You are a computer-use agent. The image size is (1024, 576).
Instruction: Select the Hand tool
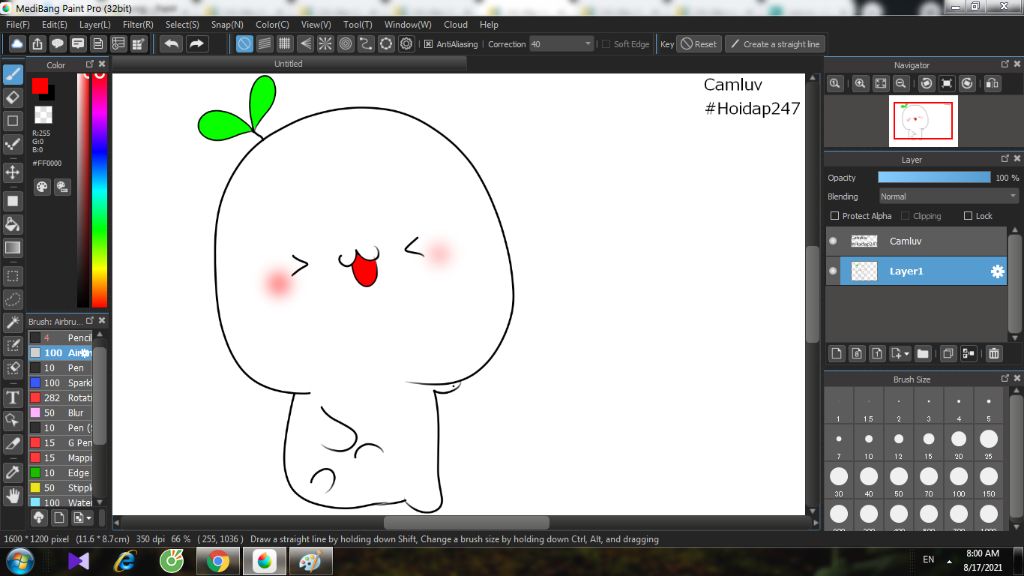[13, 496]
